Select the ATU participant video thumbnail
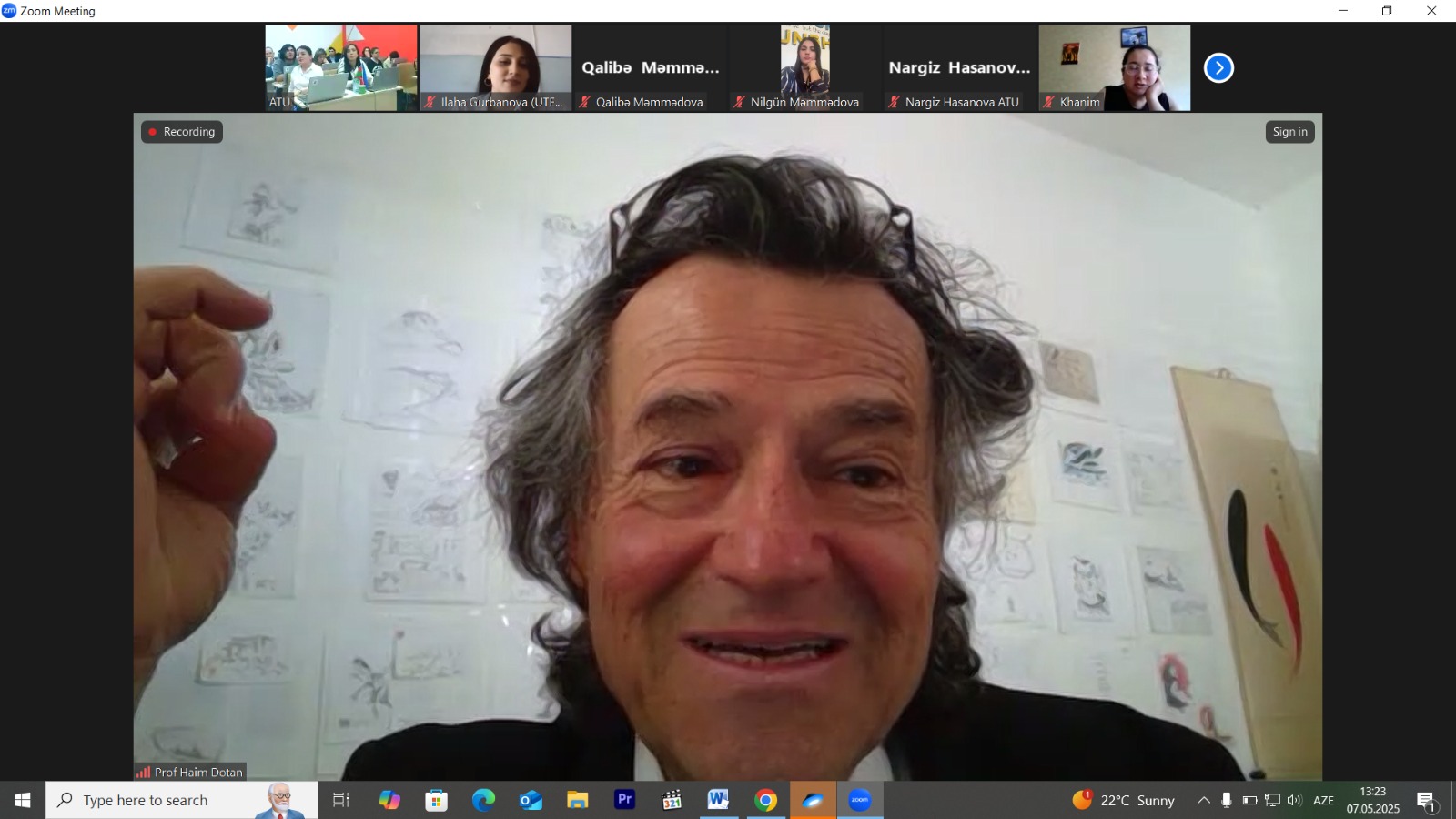 tap(341, 68)
